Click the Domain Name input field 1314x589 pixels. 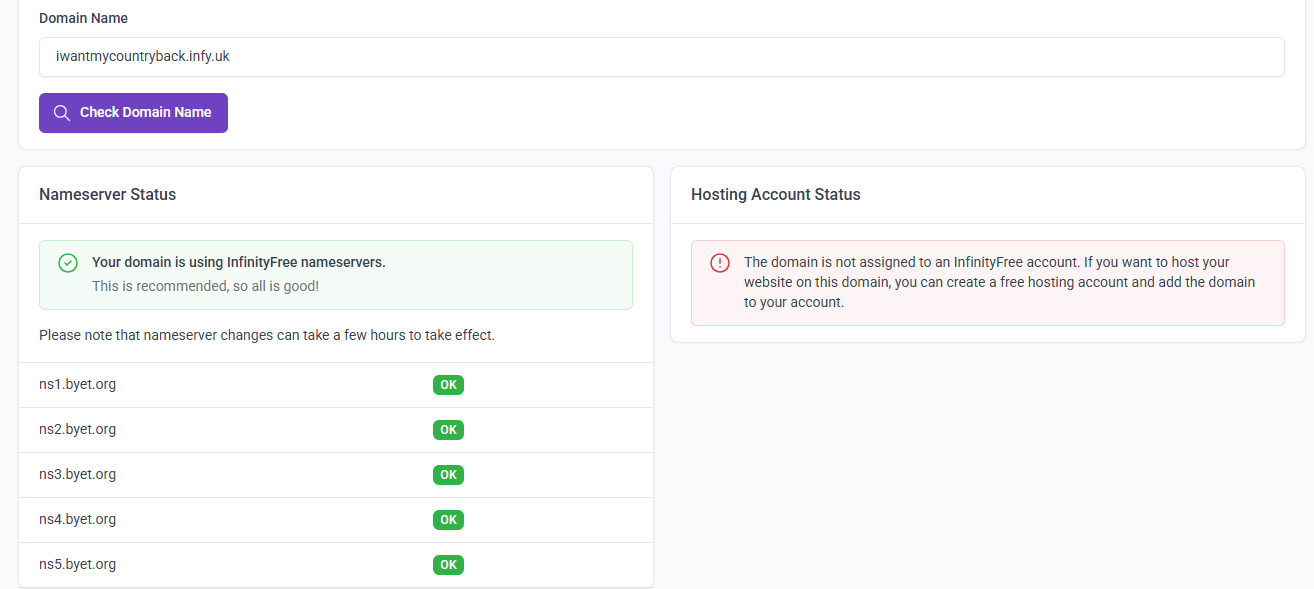[x=660, y=57]
